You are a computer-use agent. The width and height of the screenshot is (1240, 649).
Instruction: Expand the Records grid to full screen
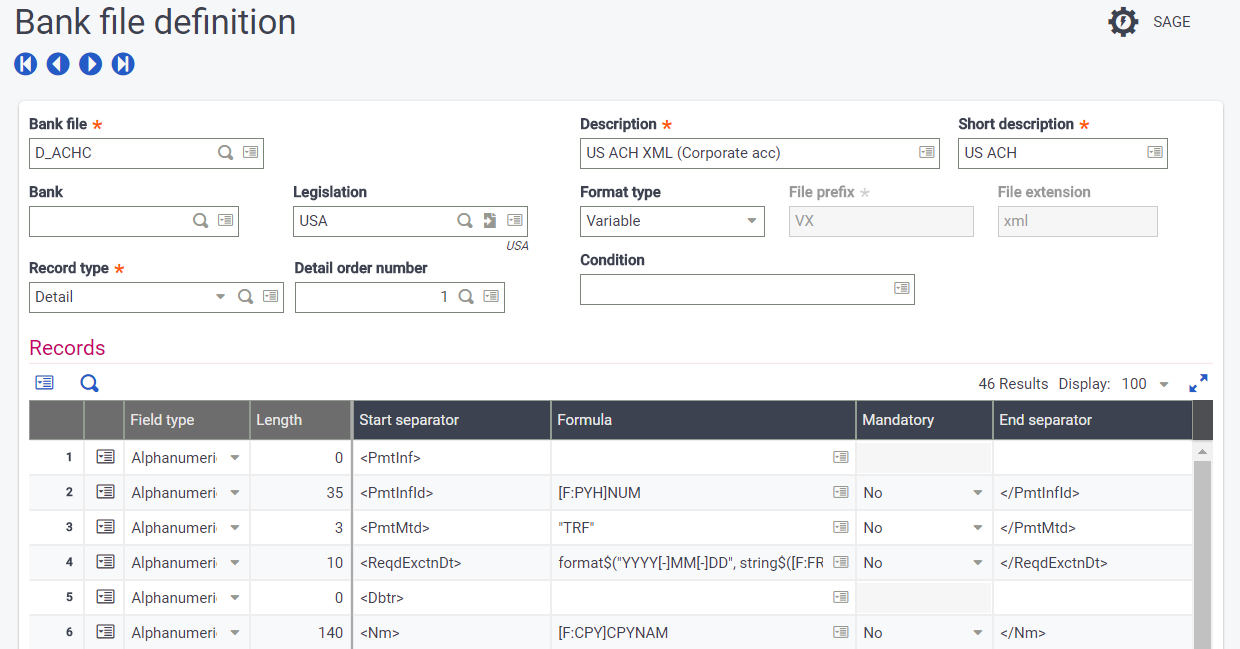(x=1198, y=384)
